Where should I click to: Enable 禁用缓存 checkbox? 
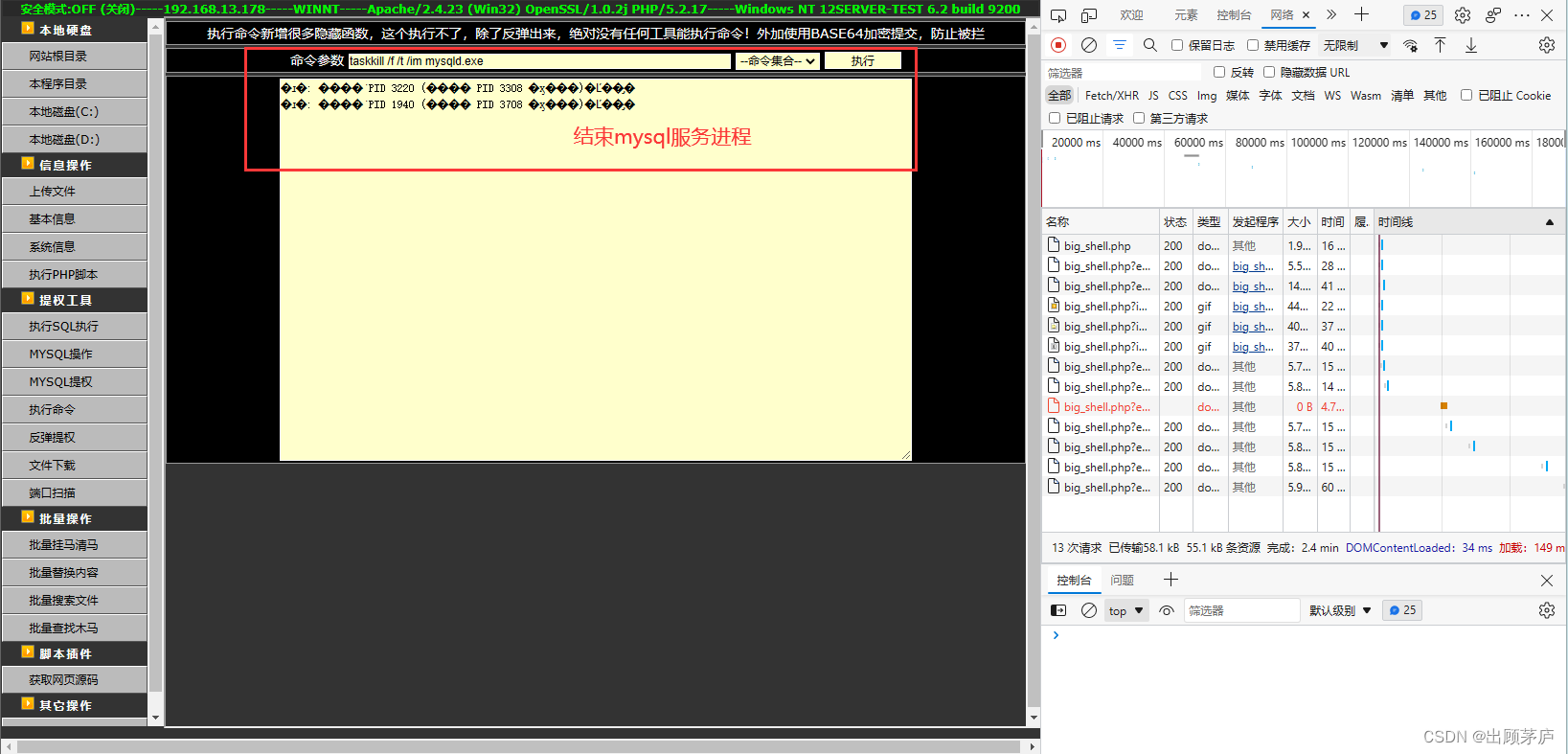[1253, 45]
